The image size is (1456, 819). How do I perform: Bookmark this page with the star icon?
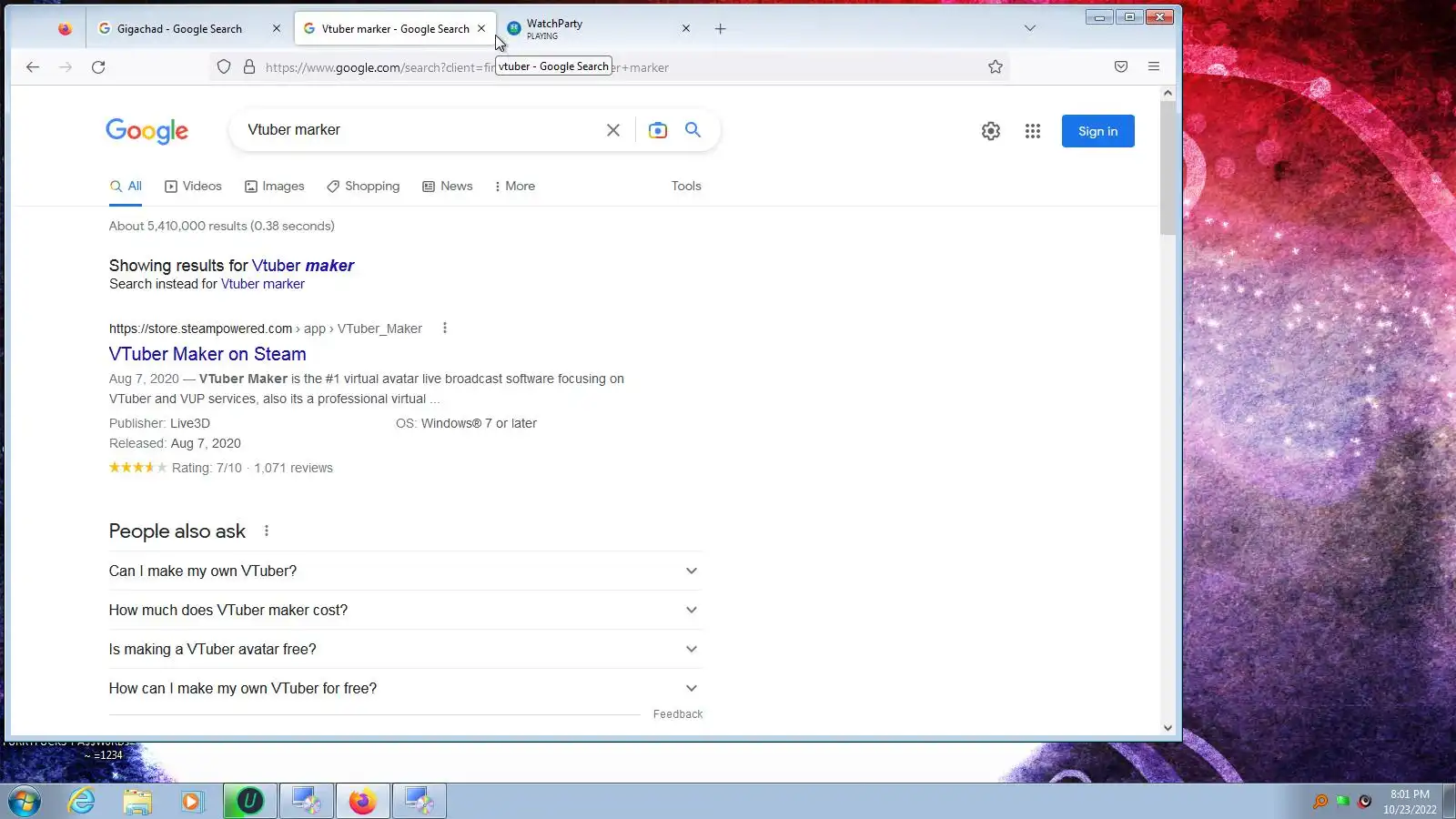pyautogui.click(x=996, y=66)
